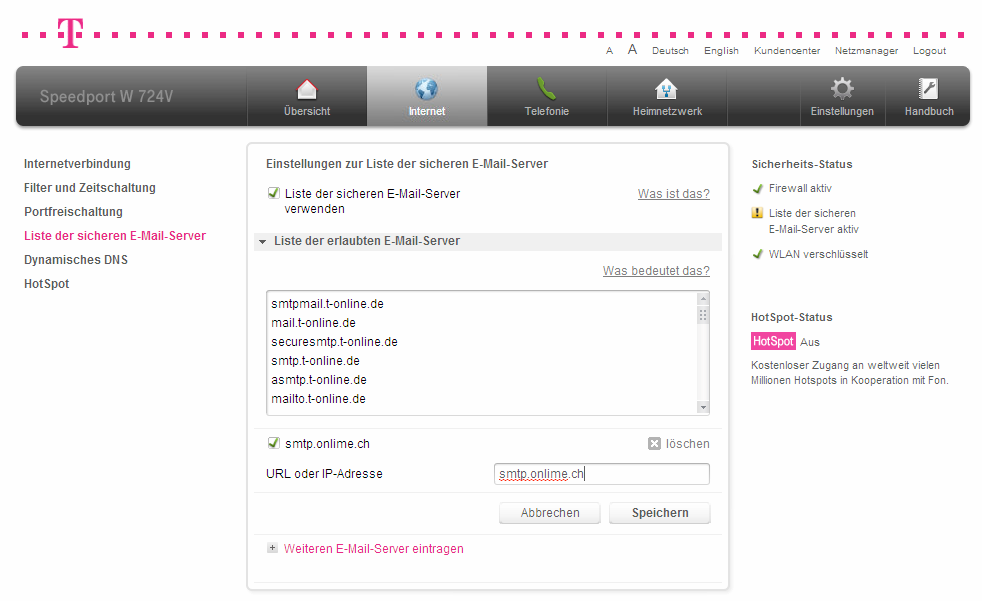The width and height of the screenshot is (982, 601).
Task: Click the plus icon beside Weiteren E-Mail-Server
Action: [272, 548]
